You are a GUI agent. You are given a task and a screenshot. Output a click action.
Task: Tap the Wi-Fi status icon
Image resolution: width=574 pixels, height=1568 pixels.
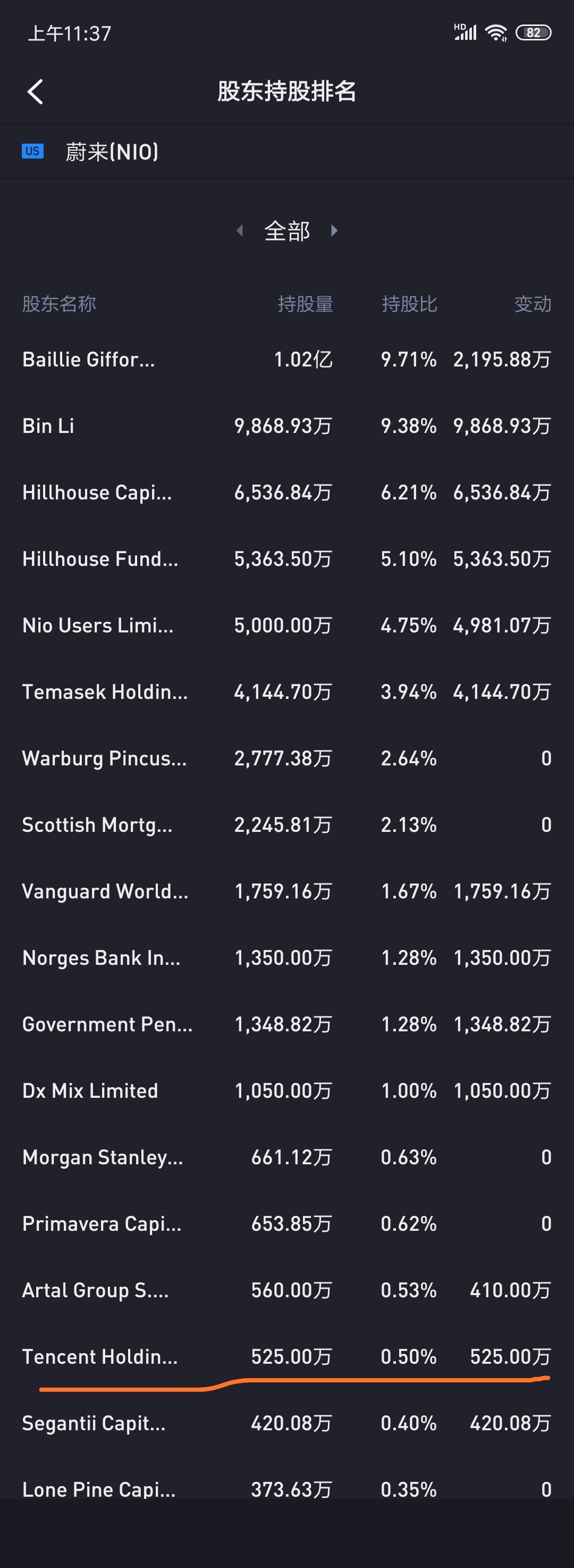(496, 33)
